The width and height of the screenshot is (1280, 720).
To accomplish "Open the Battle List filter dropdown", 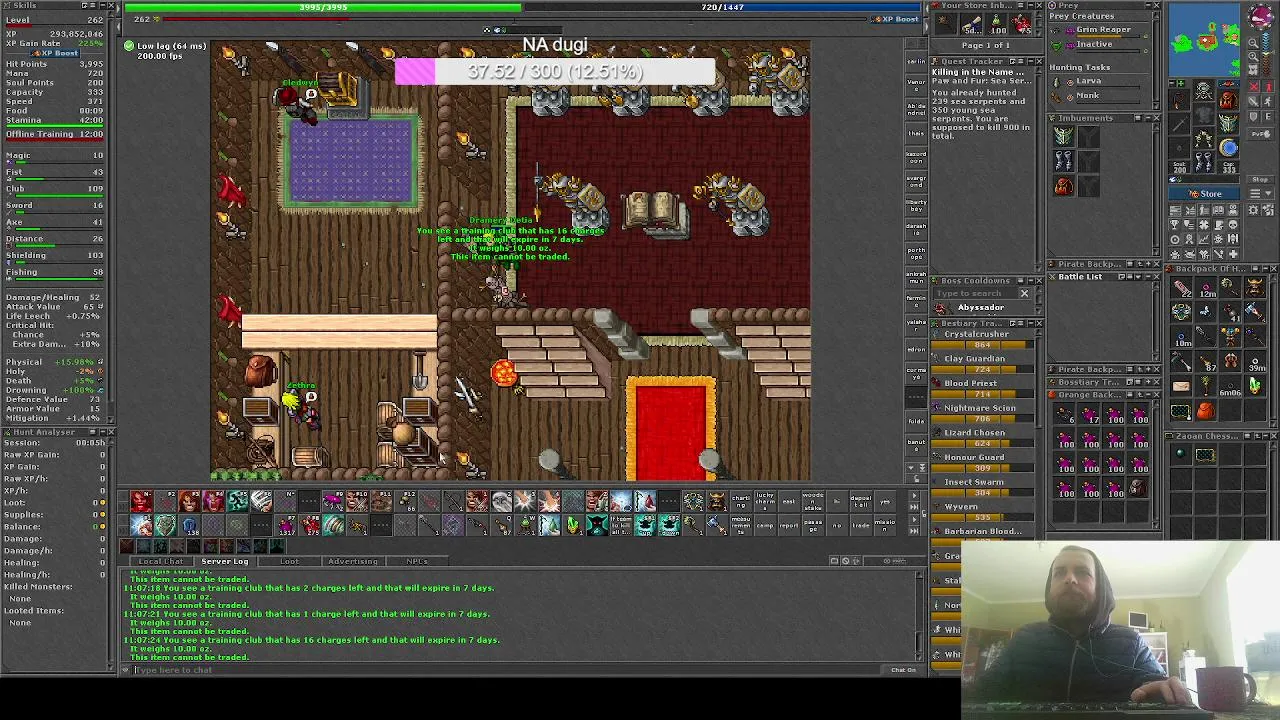I will 1138,277.
